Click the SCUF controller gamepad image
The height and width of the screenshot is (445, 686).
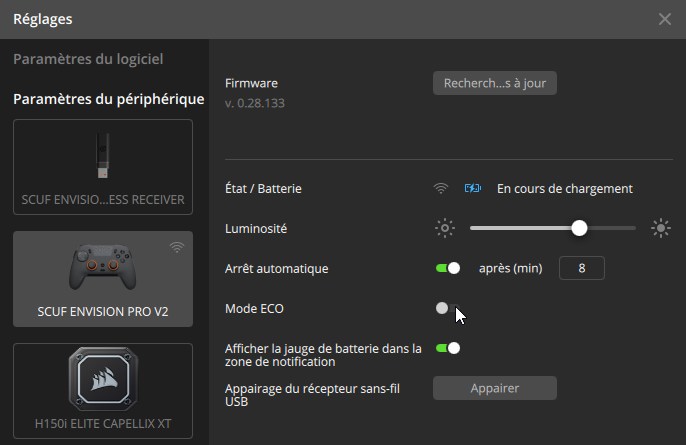102,268
